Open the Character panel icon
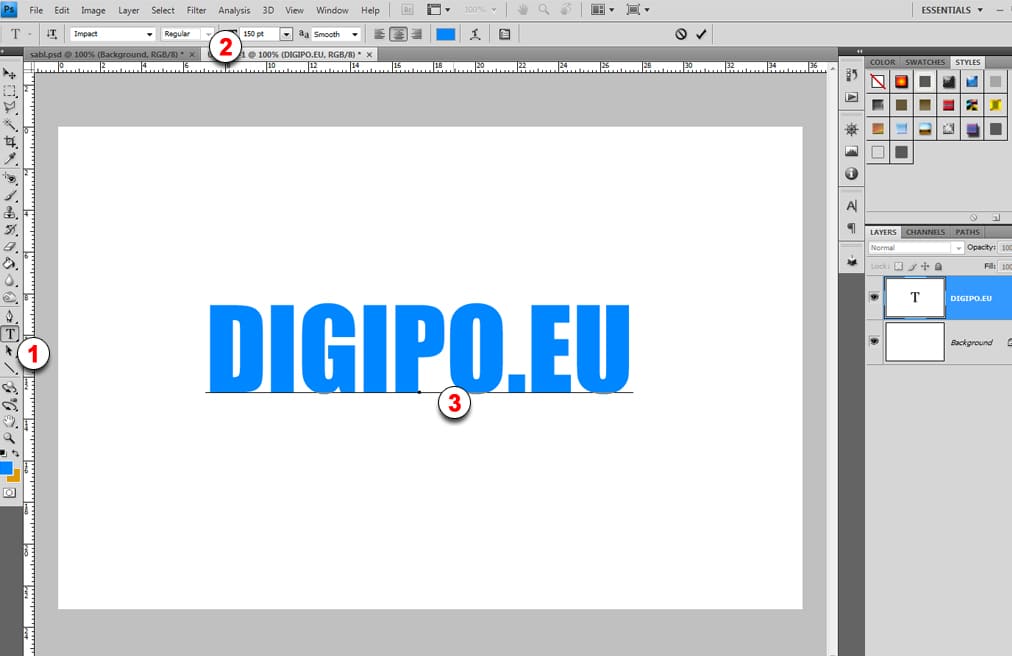 (x=851, y=205)
